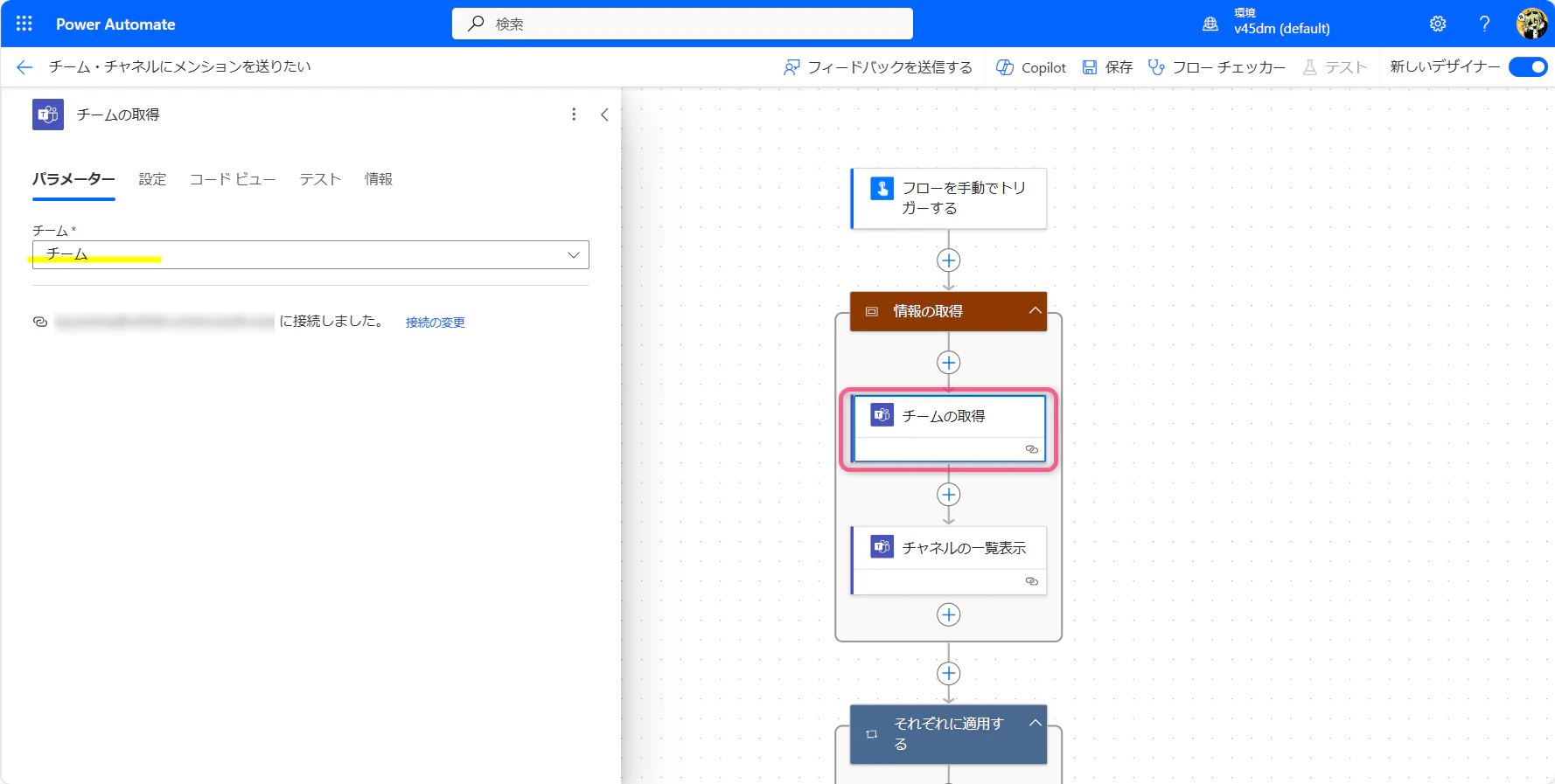Open the 情報 tab
This screenshot has width=1555, height=784.
click(379, 179)
